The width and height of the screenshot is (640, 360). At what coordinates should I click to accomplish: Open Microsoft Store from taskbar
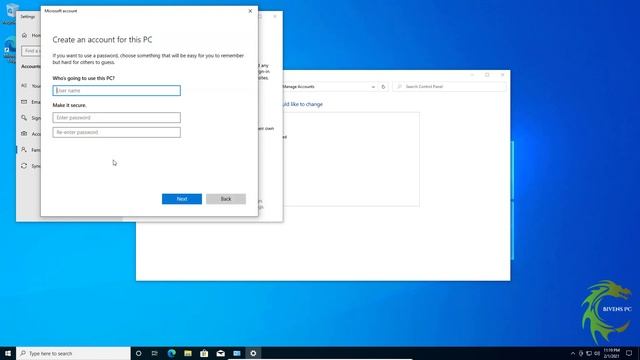pos(204,353)
